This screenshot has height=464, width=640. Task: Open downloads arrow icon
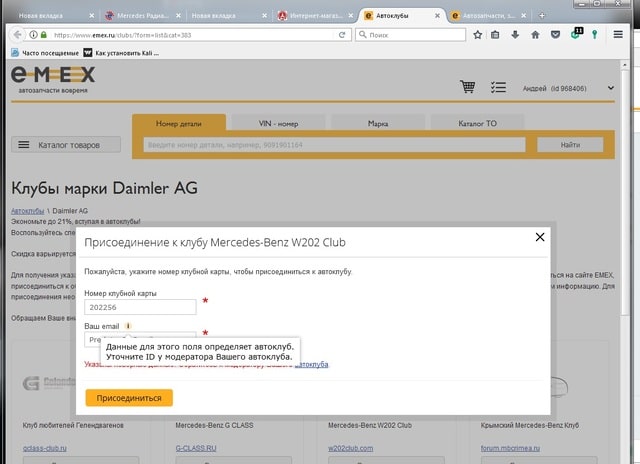pos(515,35)
